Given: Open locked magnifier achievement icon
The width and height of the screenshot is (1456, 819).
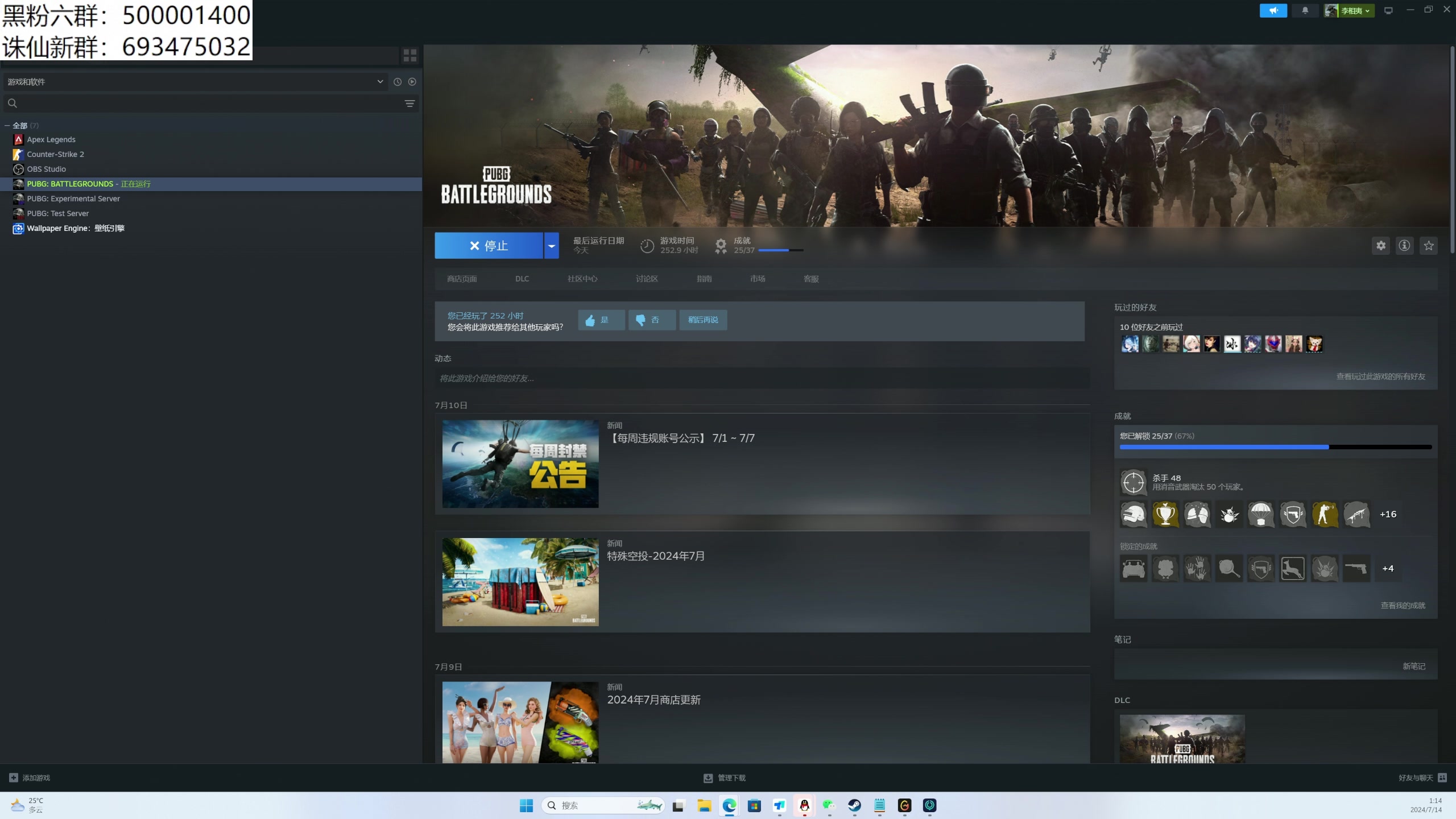Looking at the screenshot, I should (x=1228, y=569).
